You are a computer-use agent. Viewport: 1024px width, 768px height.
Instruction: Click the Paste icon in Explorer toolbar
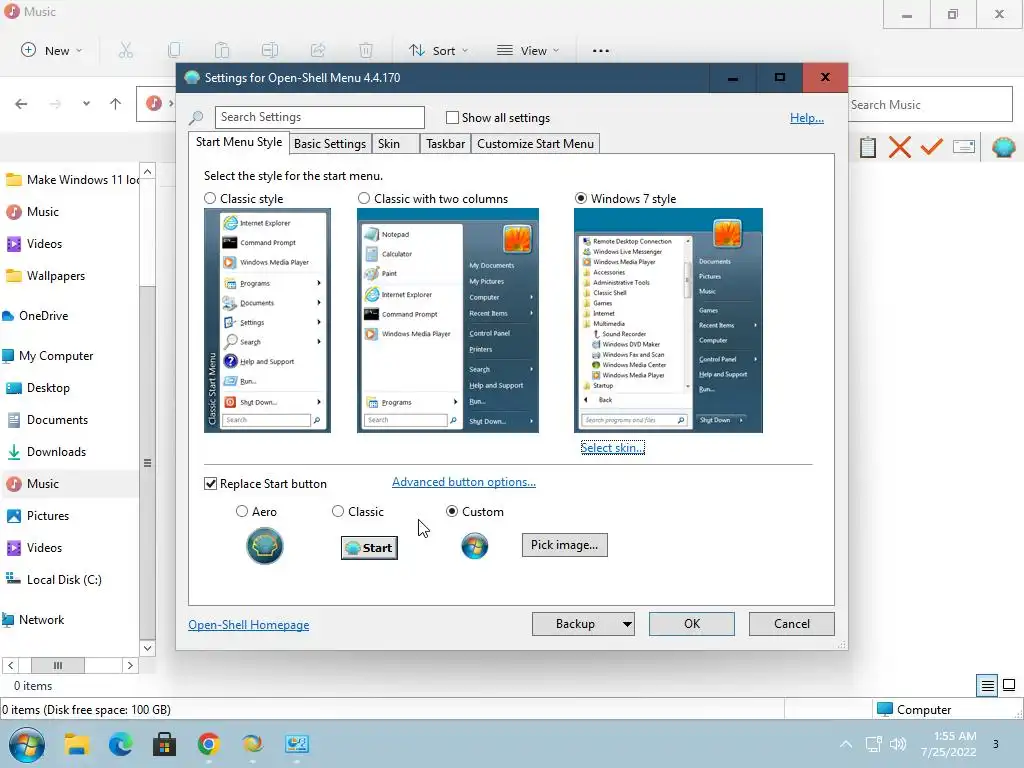(x=222, y=50)
